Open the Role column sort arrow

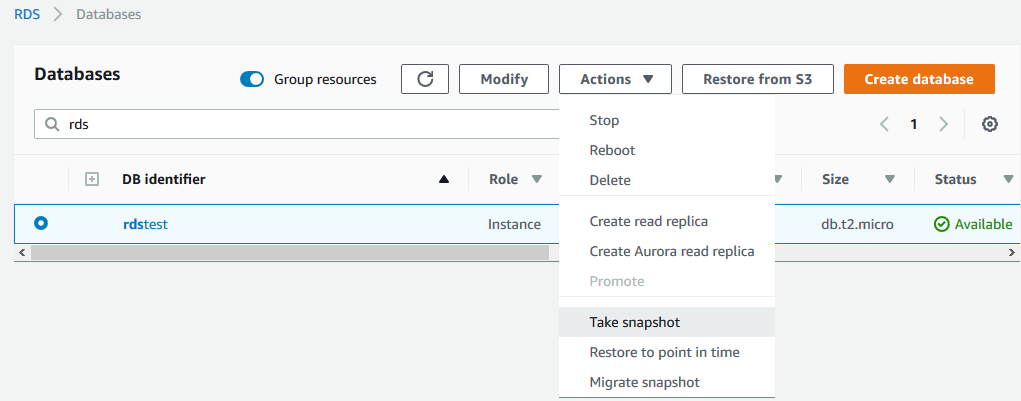(537, 179)
